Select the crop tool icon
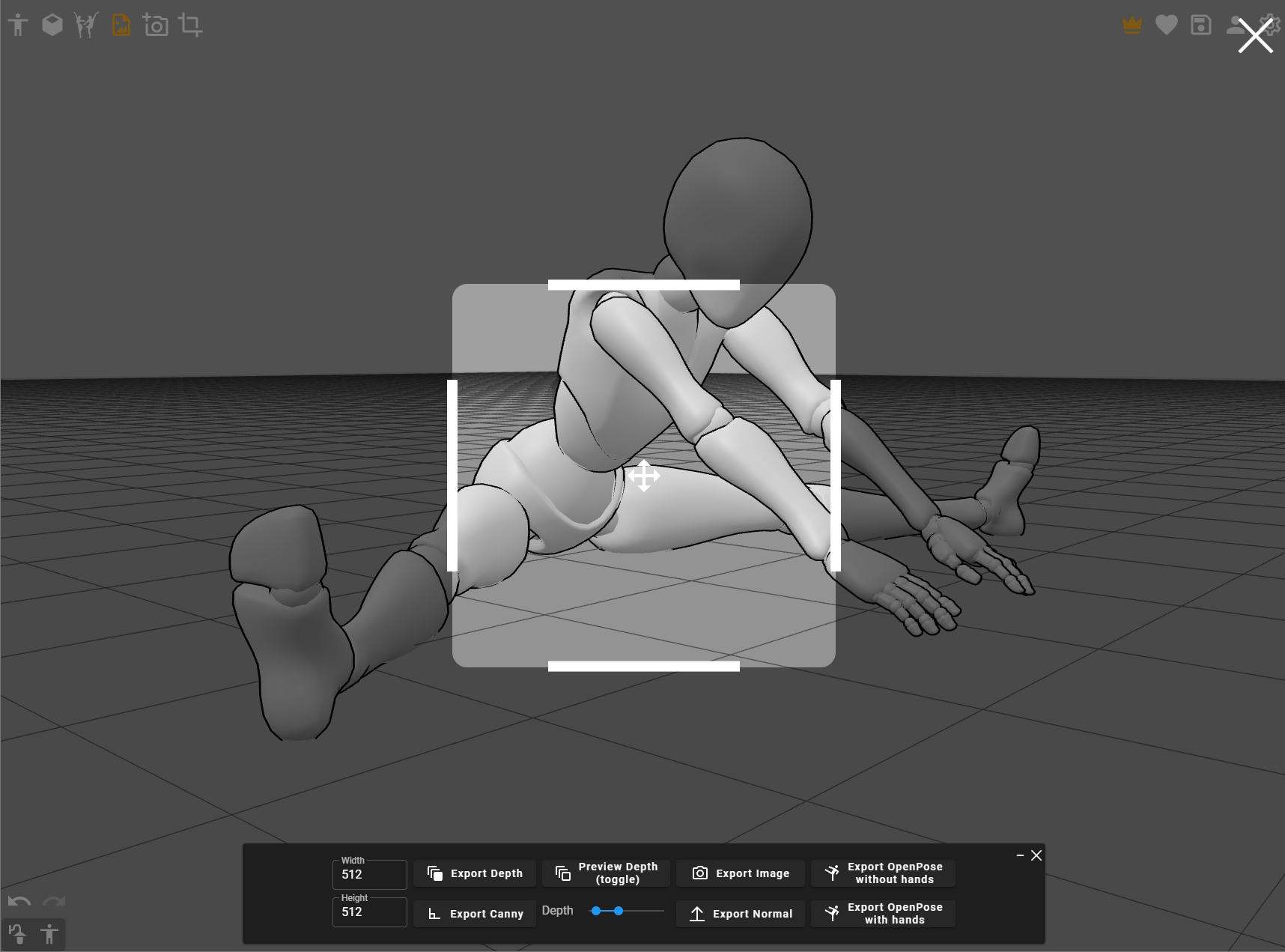 (x=190, y=25)
